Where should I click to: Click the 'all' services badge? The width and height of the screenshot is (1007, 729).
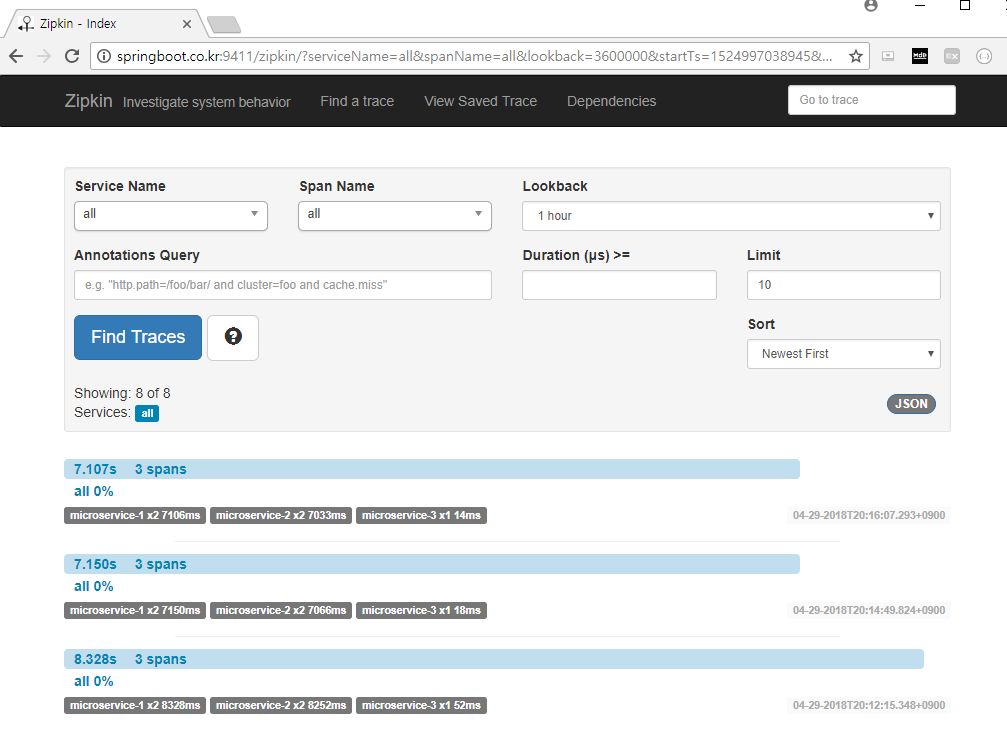pyautogui.click(x=147, y=414)
